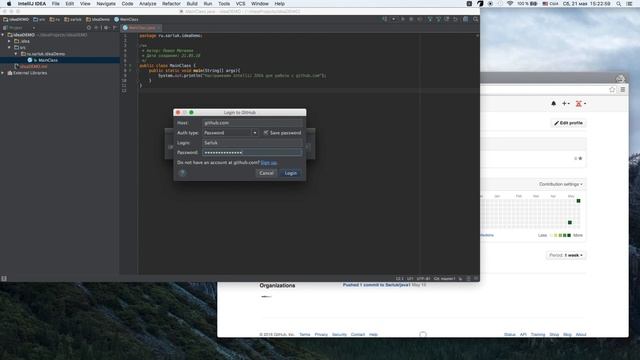Open the Navigate menu
The width and height of the screenshot is (640, 360).
click(106, 4)
